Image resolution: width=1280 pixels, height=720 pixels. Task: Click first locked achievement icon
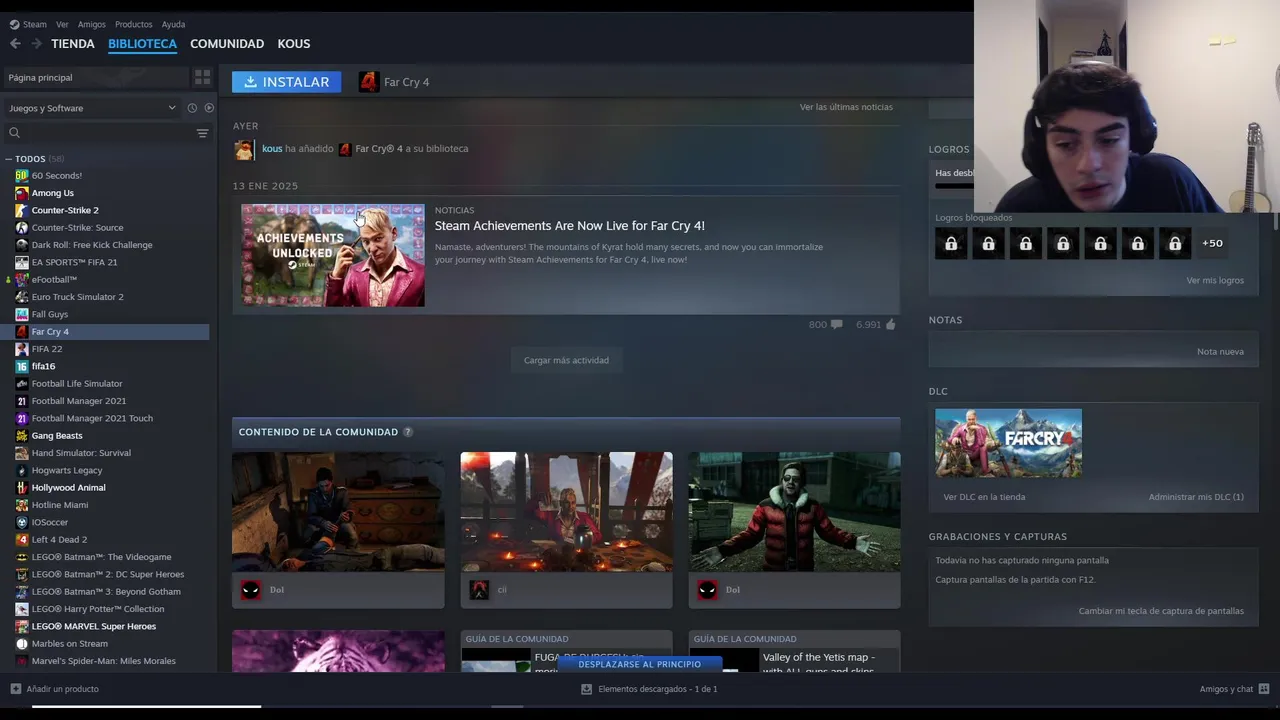[951, 243]
